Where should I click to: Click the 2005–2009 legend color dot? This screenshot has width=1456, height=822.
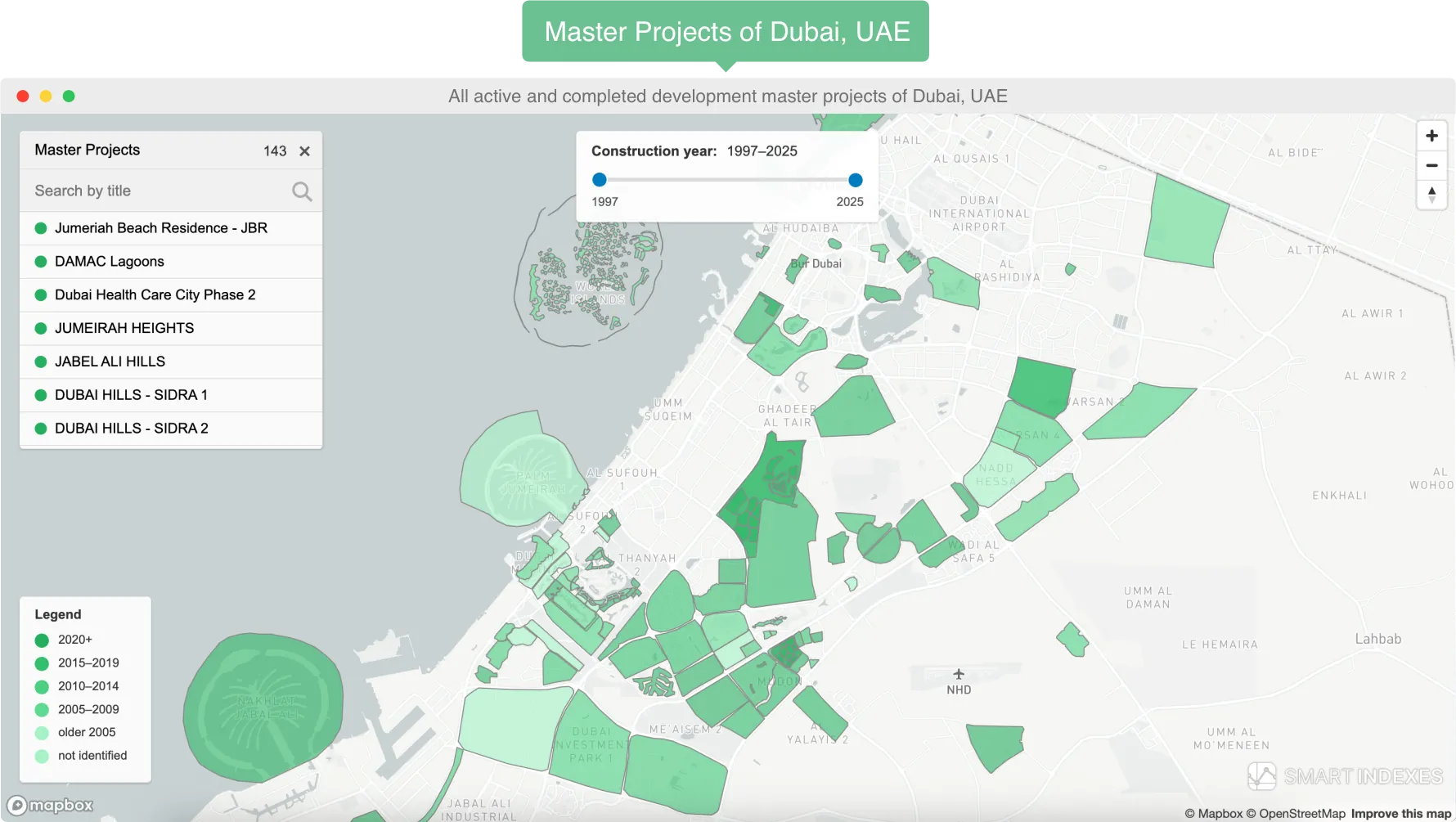[x=42, y=710]
